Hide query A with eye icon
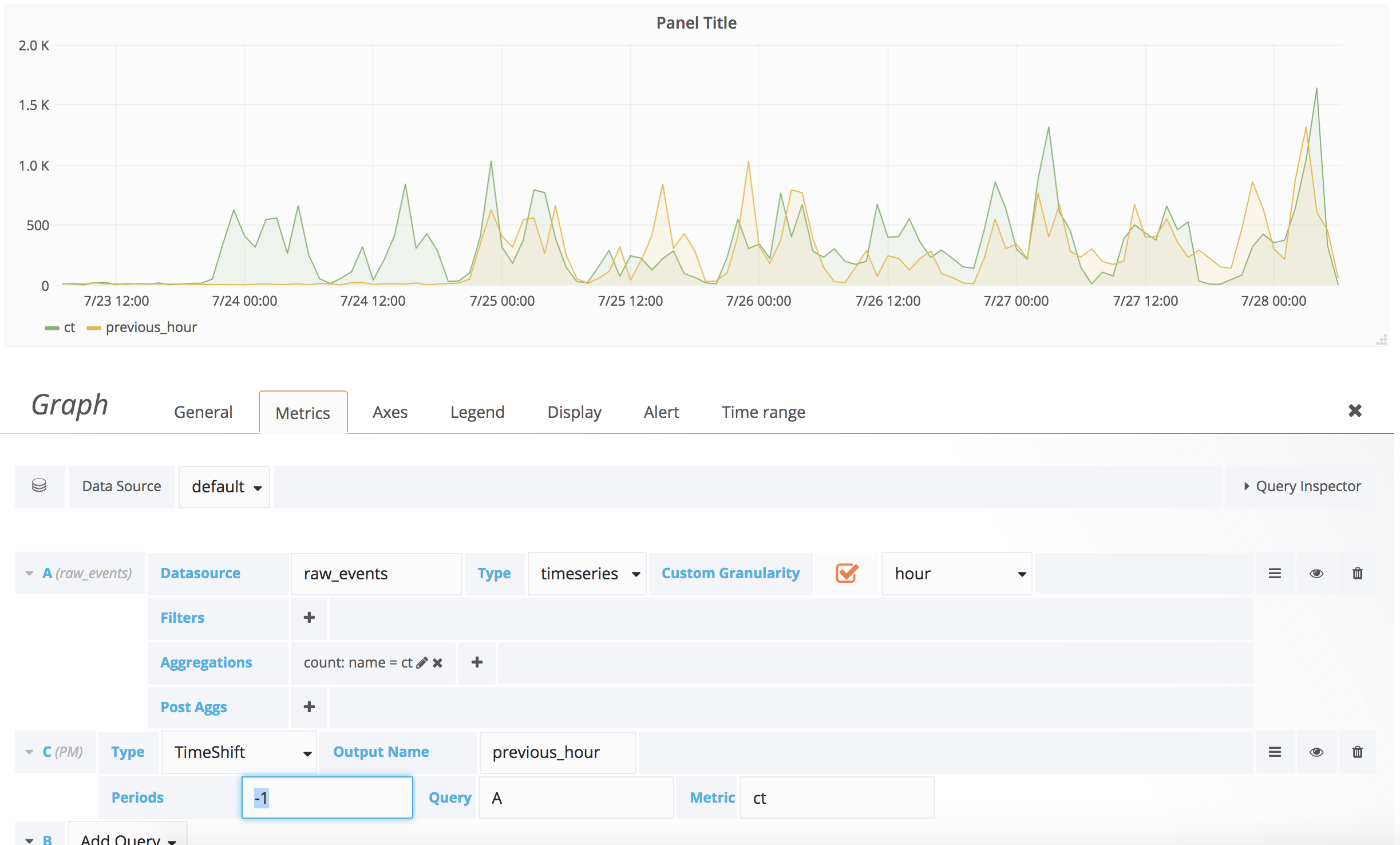 click(1316, 573)
